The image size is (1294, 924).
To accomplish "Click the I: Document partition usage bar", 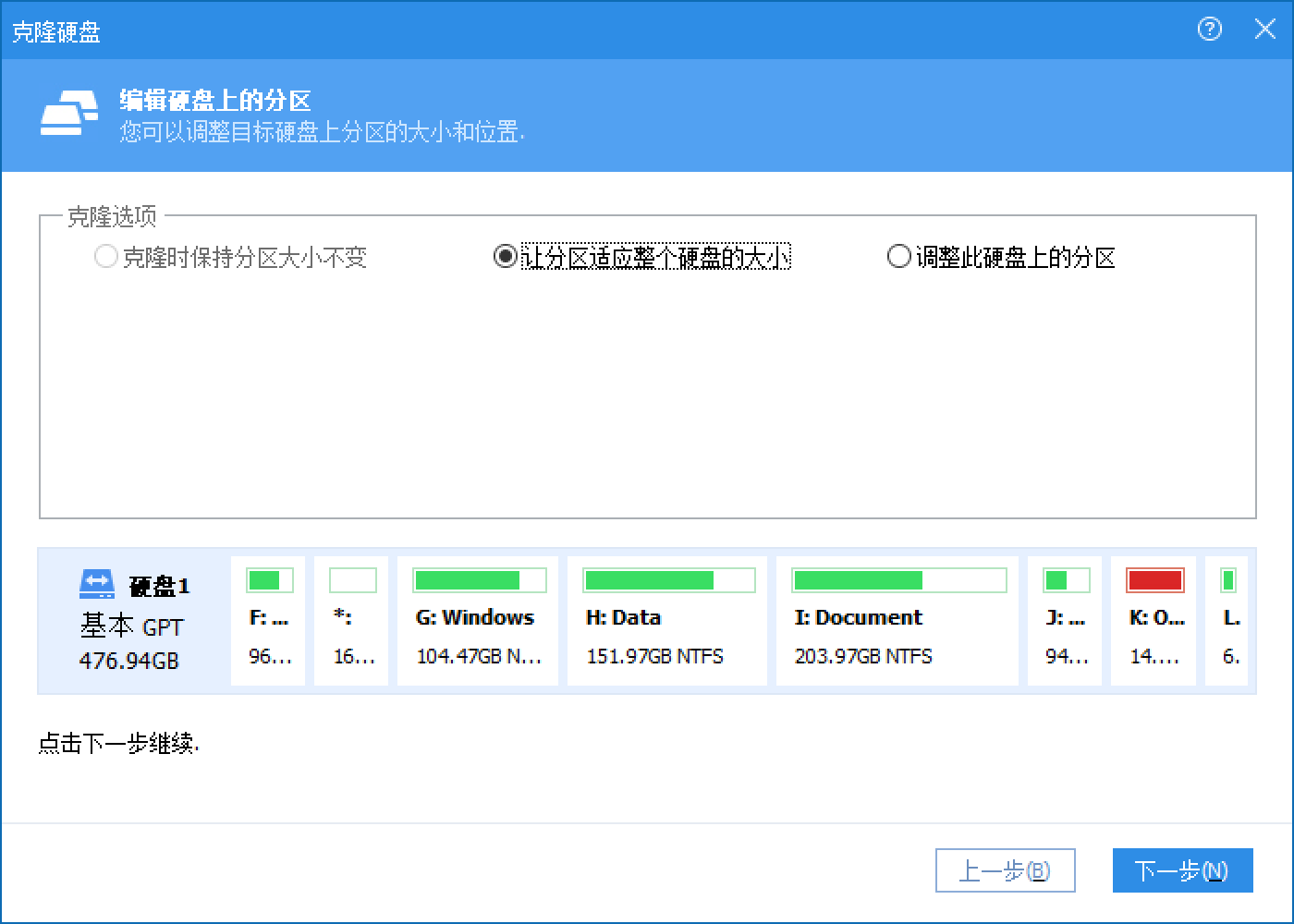I will point(898,580).
